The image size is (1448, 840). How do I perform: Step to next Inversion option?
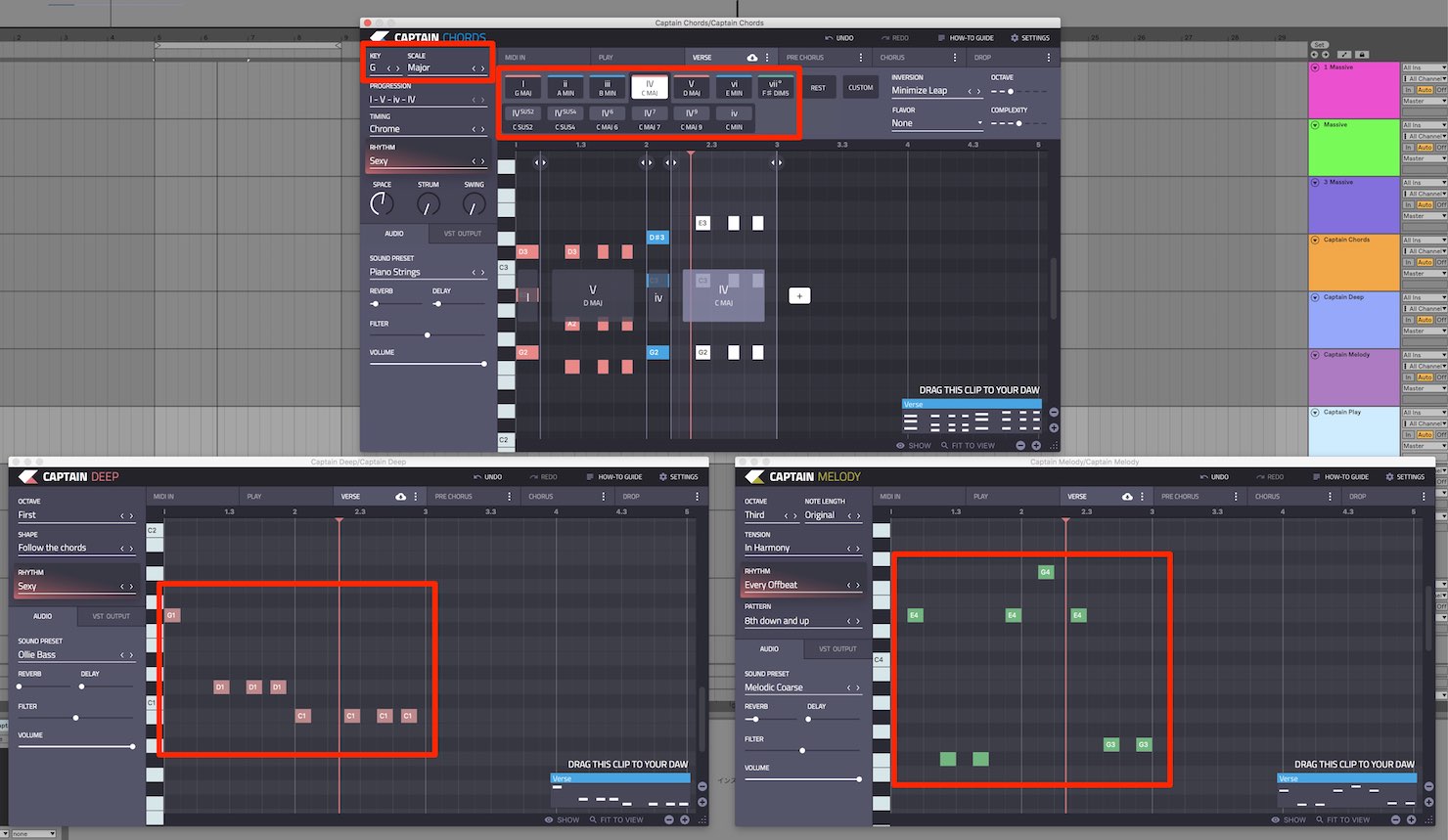click(x=979, y=91)
